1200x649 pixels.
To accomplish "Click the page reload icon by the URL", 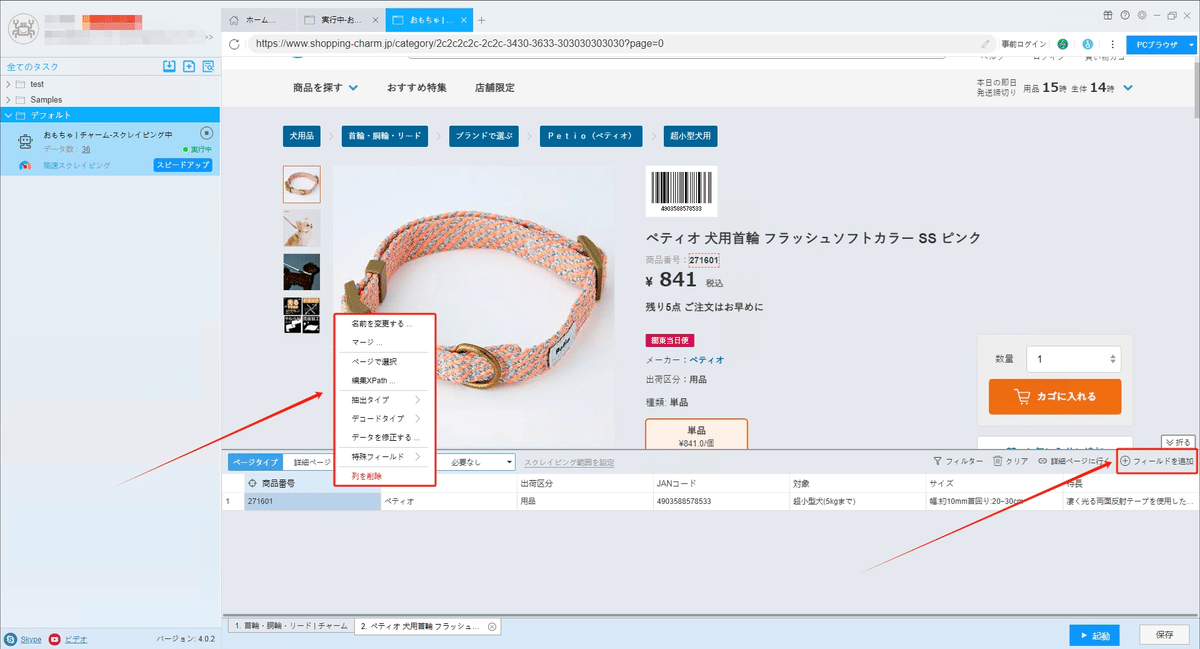I will click(x=234, y=44).
